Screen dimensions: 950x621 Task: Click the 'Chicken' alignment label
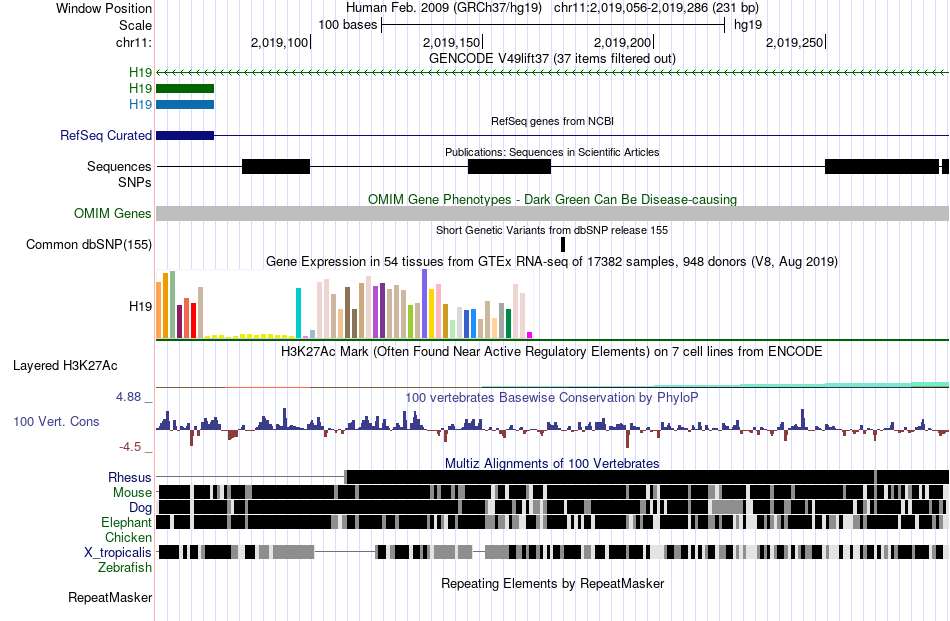coord(128,537)
